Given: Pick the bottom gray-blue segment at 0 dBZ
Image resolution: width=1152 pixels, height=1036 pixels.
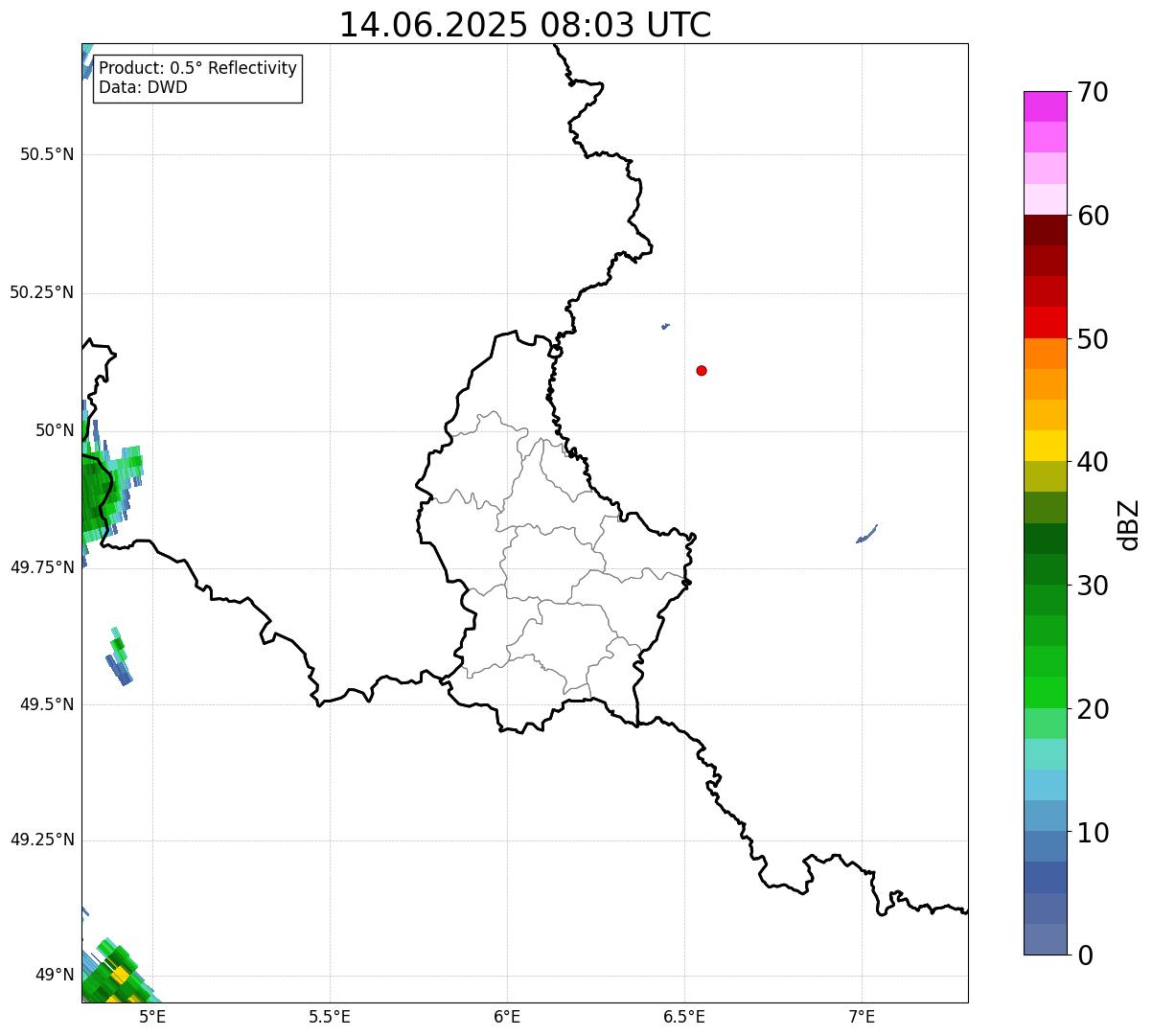Looking at the screenshot, I should pyautogui.click(x=1045, y=939).
